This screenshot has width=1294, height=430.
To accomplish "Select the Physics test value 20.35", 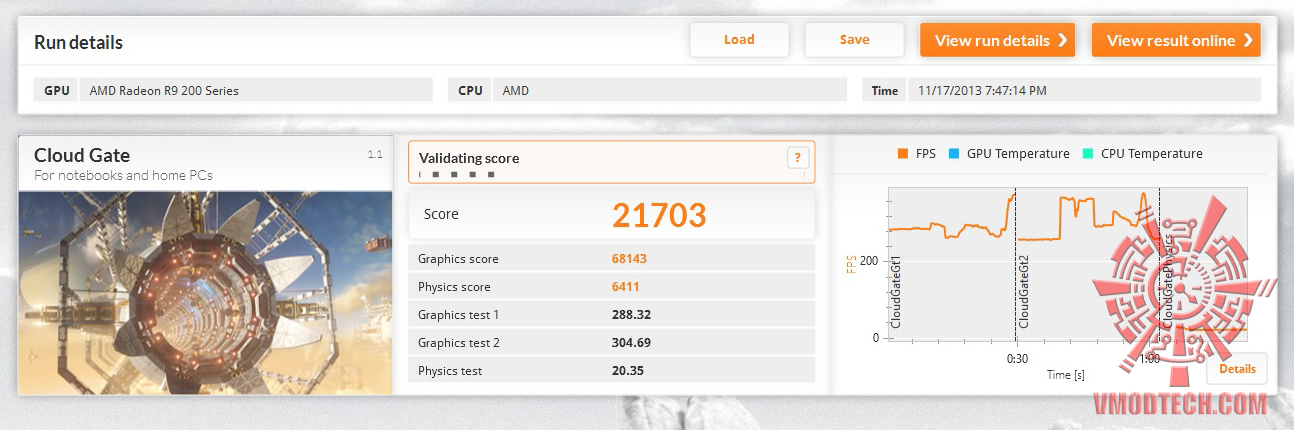I will click(627, 371).
